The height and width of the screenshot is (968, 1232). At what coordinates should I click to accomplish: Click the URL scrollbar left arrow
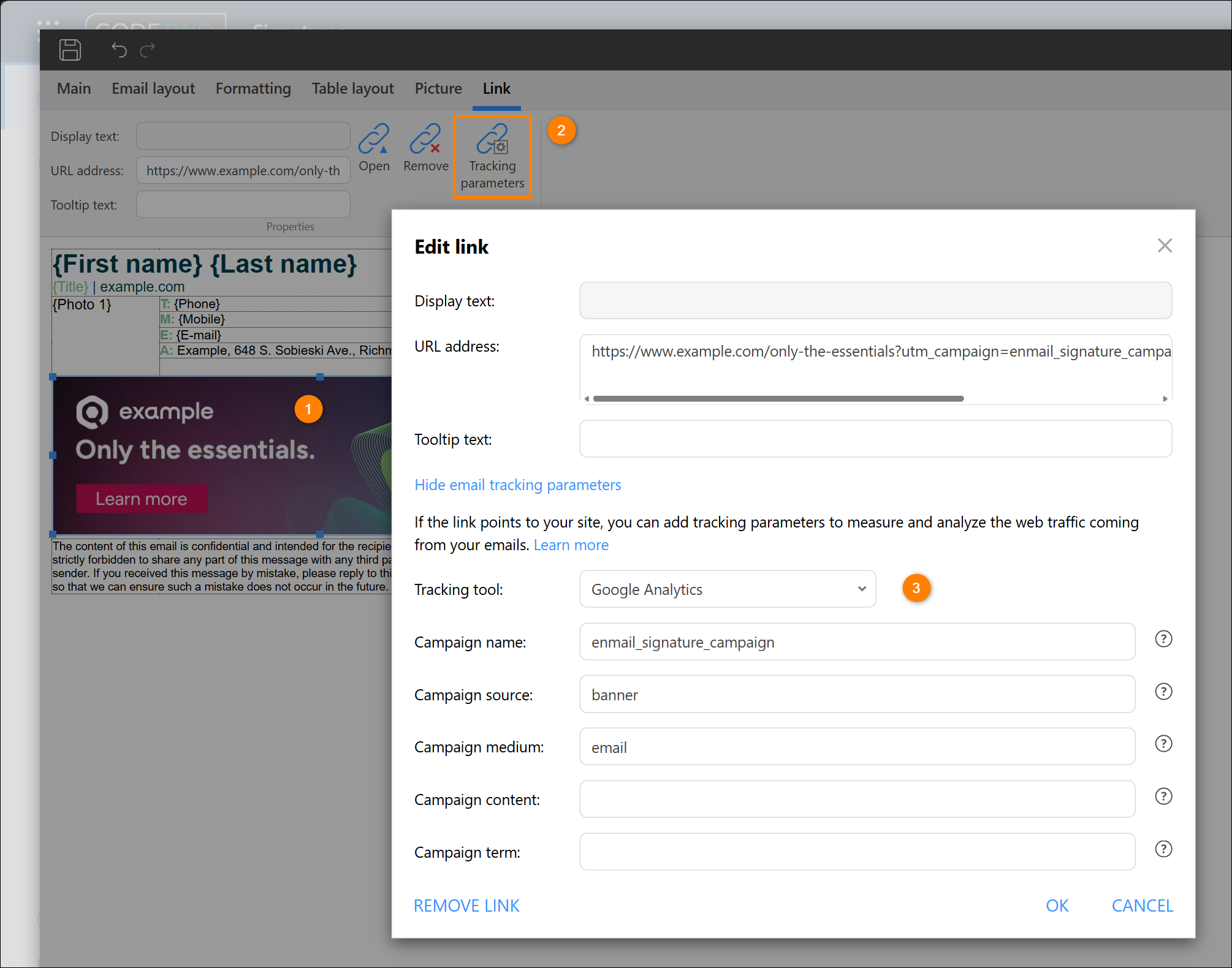(x=587, y=399)
